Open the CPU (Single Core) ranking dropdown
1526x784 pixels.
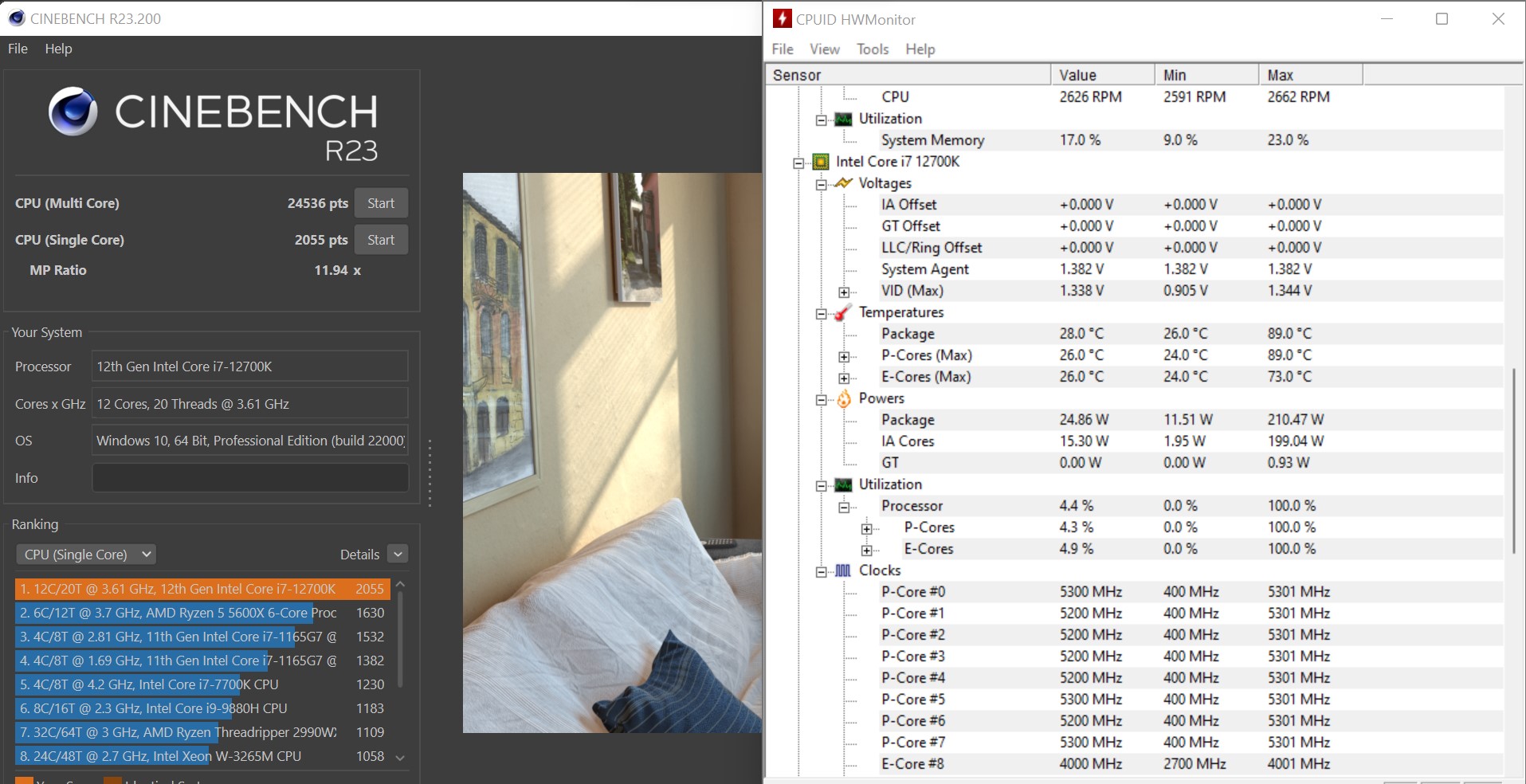point(86,555)
